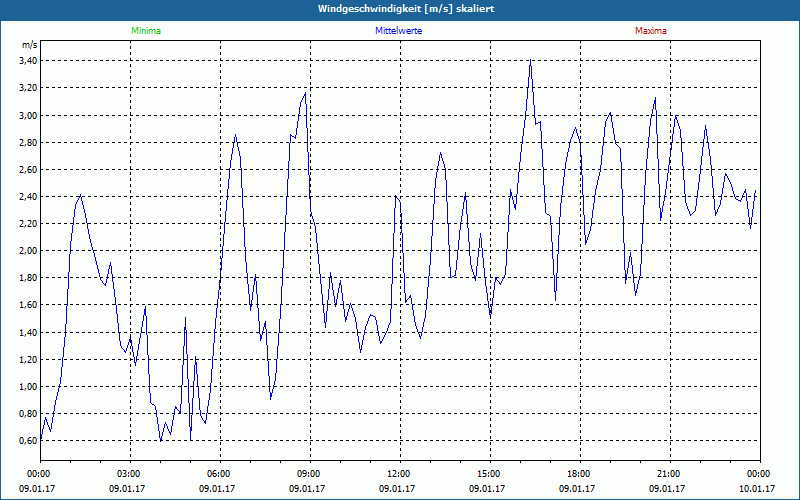Click the 3,00 y-axis value
The width and height of the screenshot is (800, 500).
point(29,115)
